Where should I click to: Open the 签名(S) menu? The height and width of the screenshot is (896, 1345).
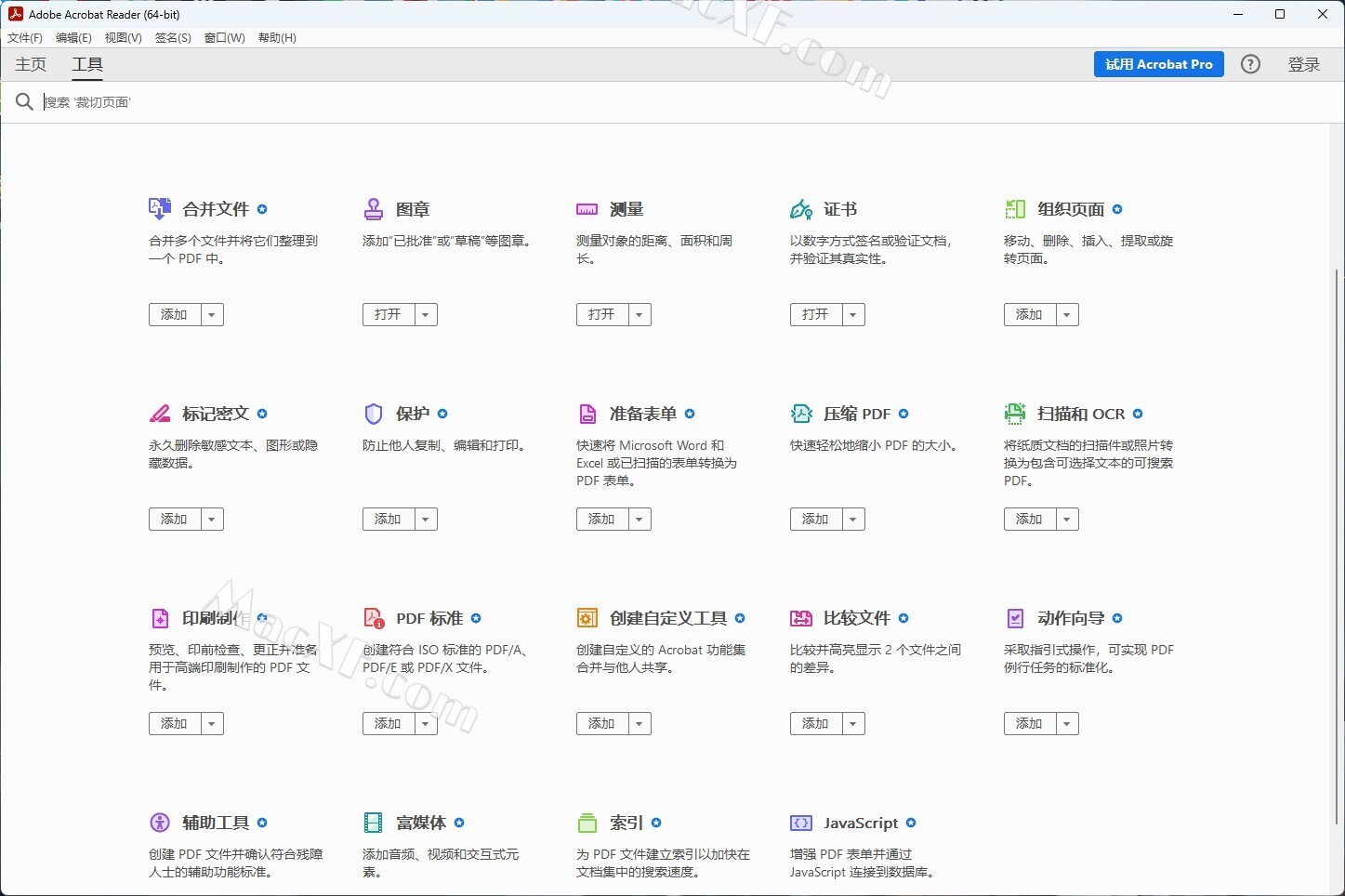coord(173,38)
